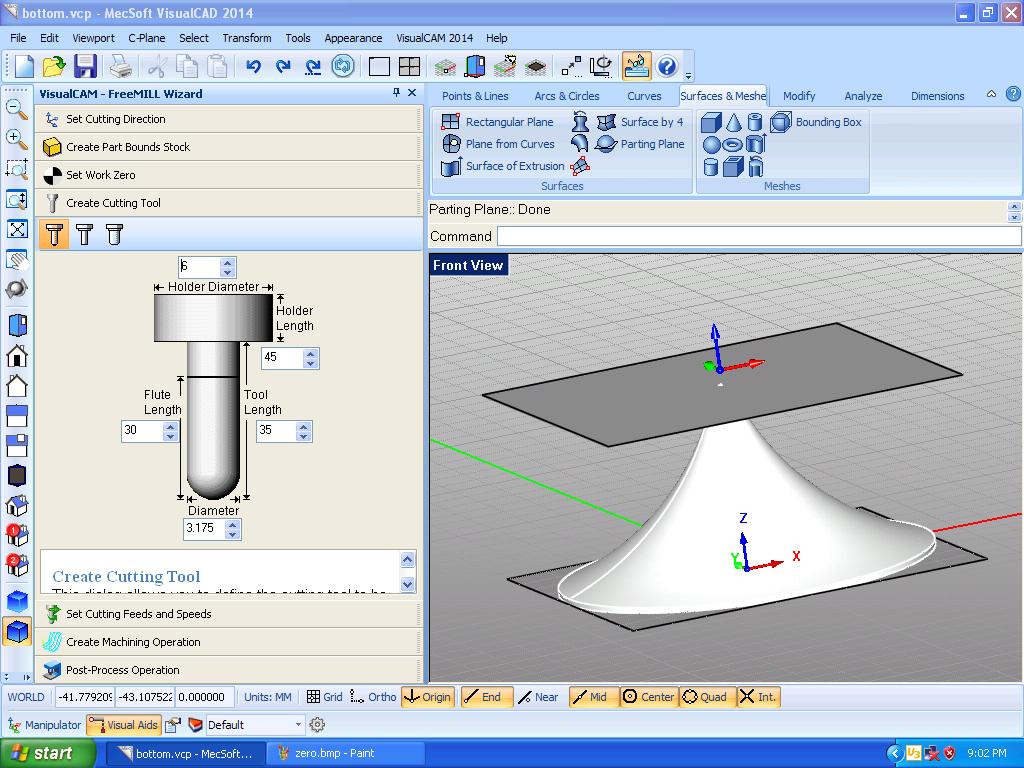Open Create Machining Operation step
The width and height of the screenshot is (1024, 768).
(229, 642)
